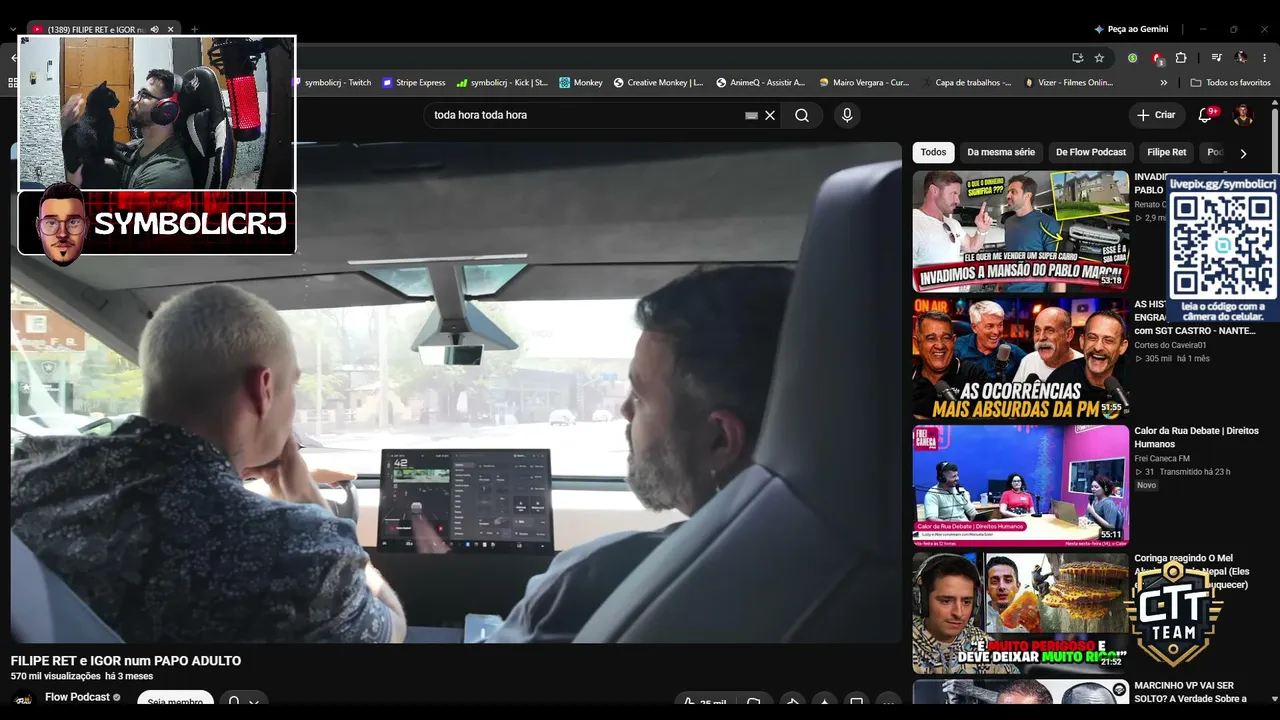Screen dimensions: 1280x720
Task: Open the symbolicrj - Twitch bookmark
Action: (332, 83)
